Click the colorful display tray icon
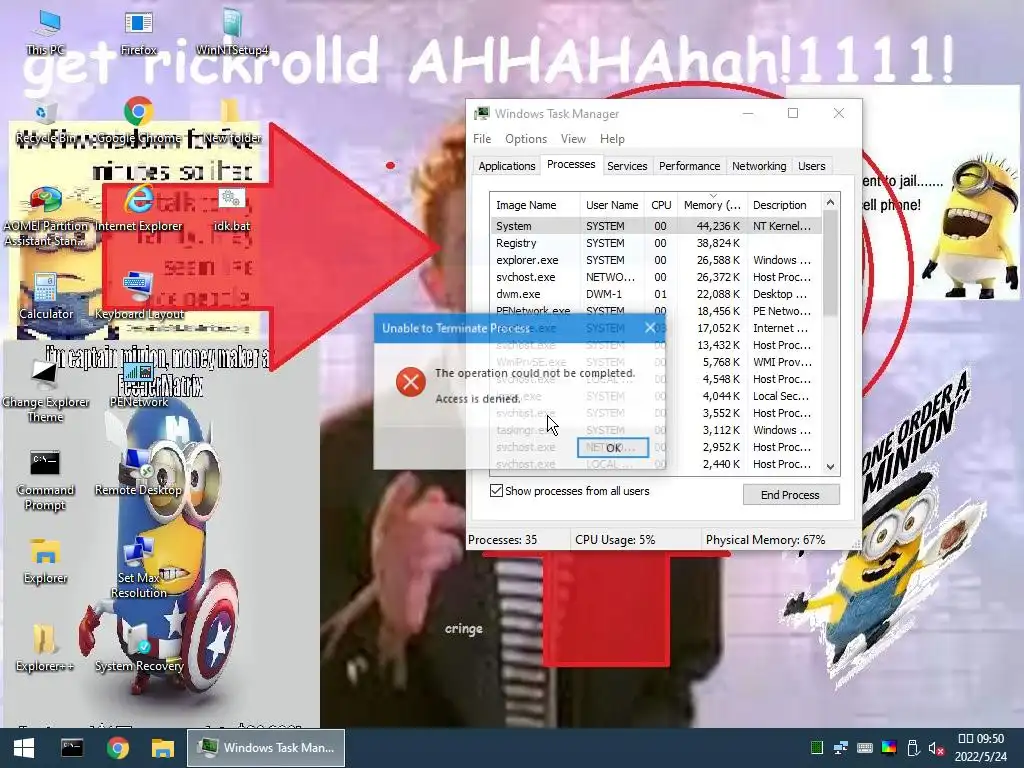The width and height of the screenshot is (1024, 768). (889, 748)
